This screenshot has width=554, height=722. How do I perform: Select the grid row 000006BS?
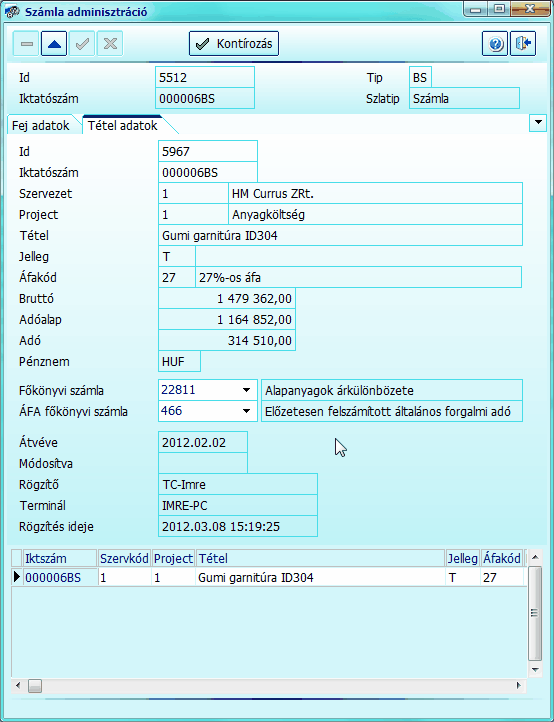[267, 577]
